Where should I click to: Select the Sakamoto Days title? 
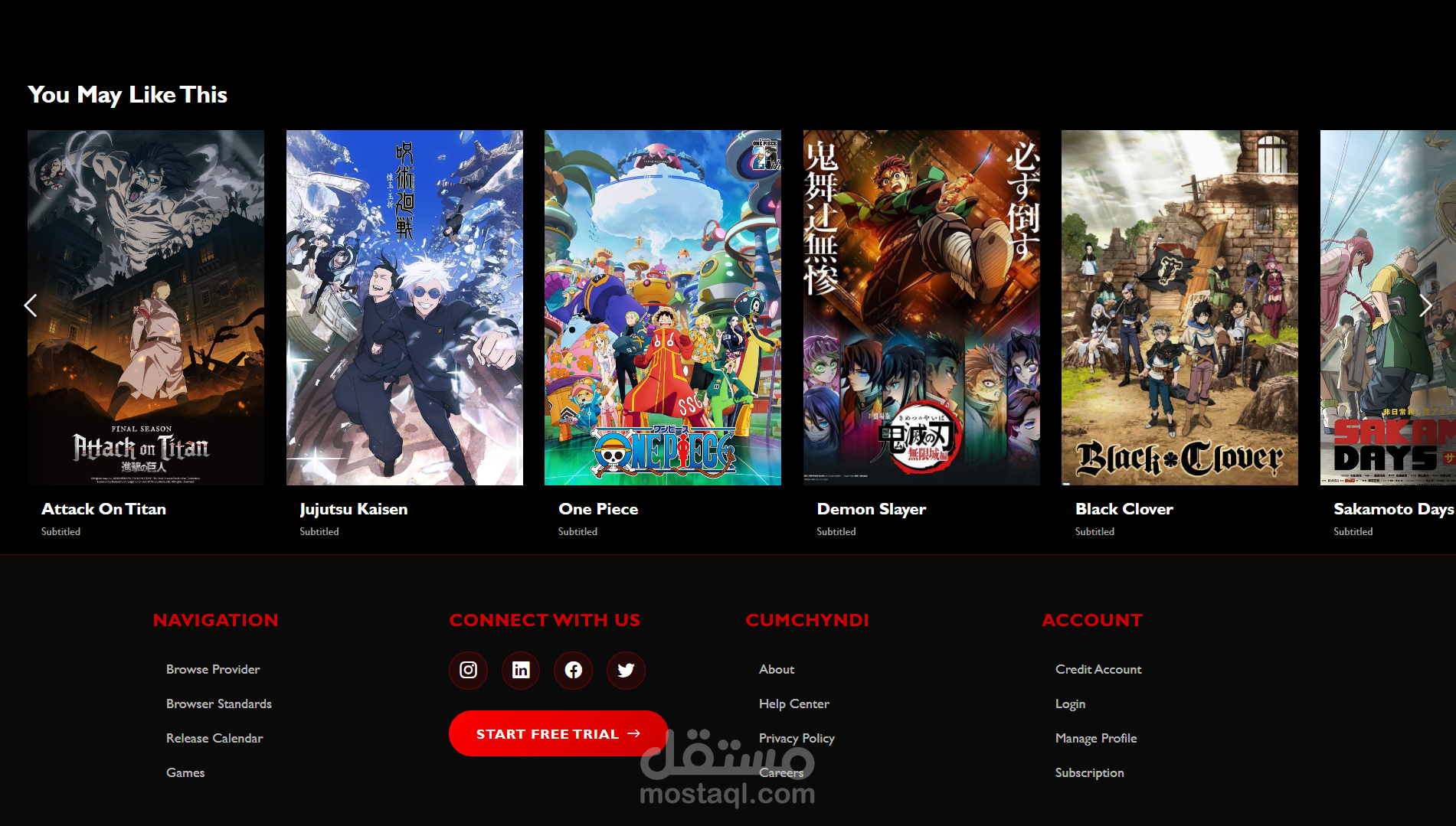[x=1393, y=509]
